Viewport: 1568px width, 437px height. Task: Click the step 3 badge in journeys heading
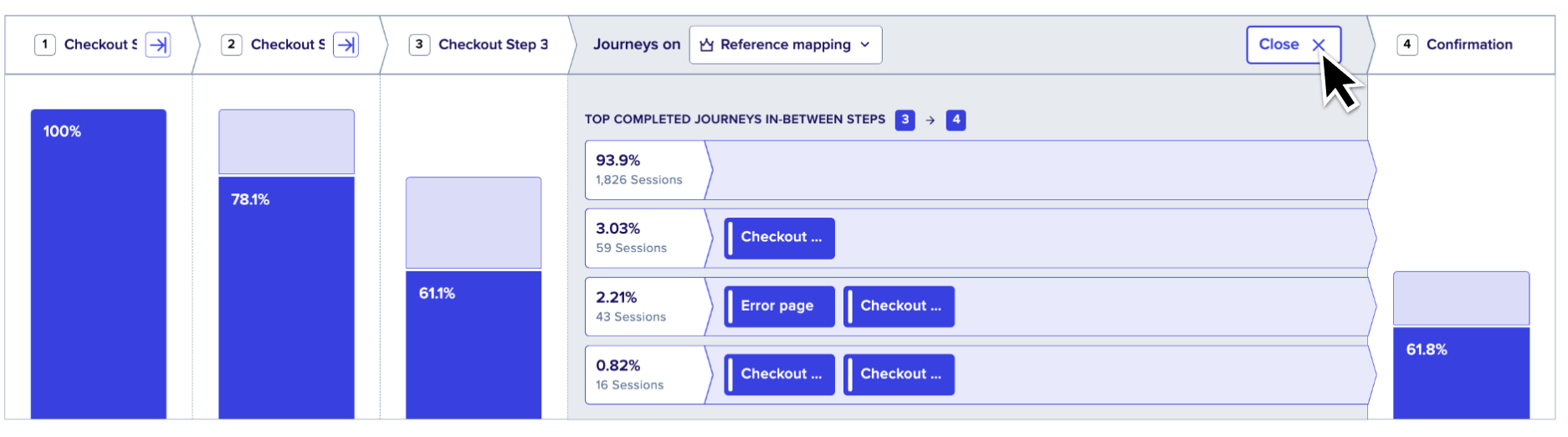904,120
